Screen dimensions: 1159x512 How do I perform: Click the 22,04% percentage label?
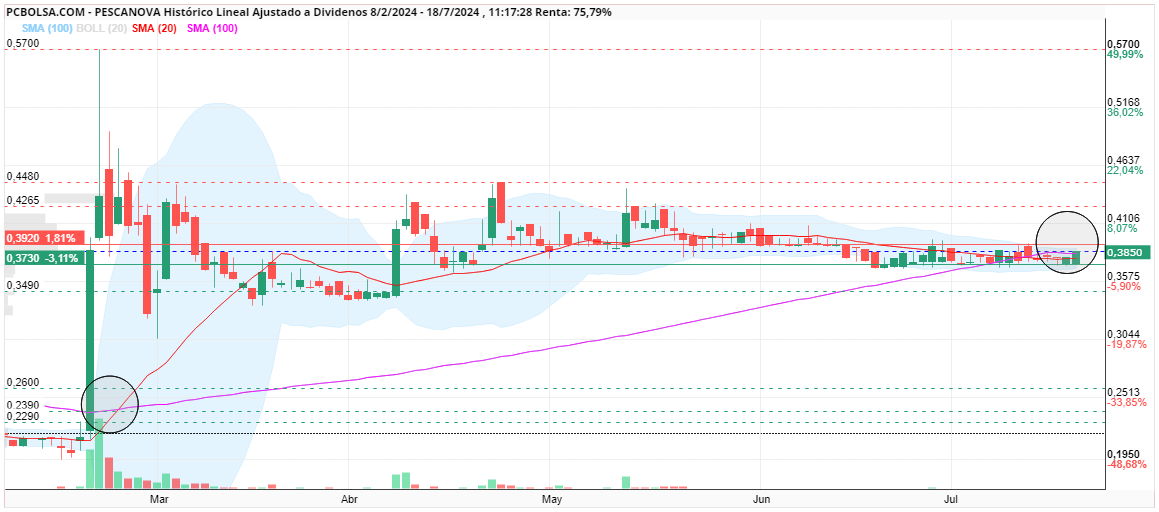click(1125, 170)
